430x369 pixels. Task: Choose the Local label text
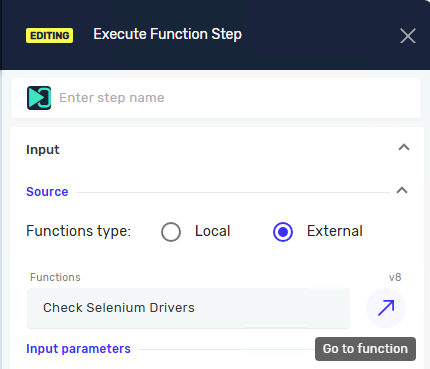[x=213, y=231]
